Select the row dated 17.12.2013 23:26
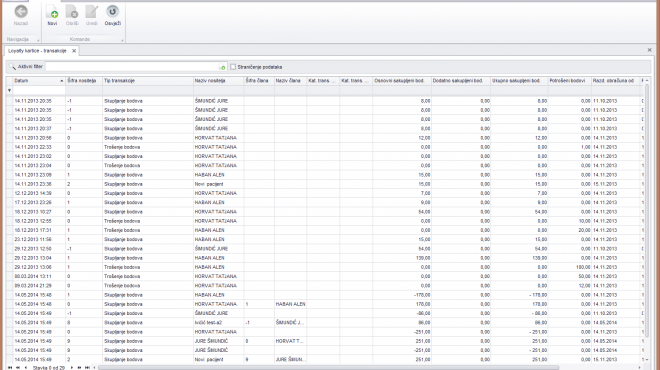 click(324, 202)
